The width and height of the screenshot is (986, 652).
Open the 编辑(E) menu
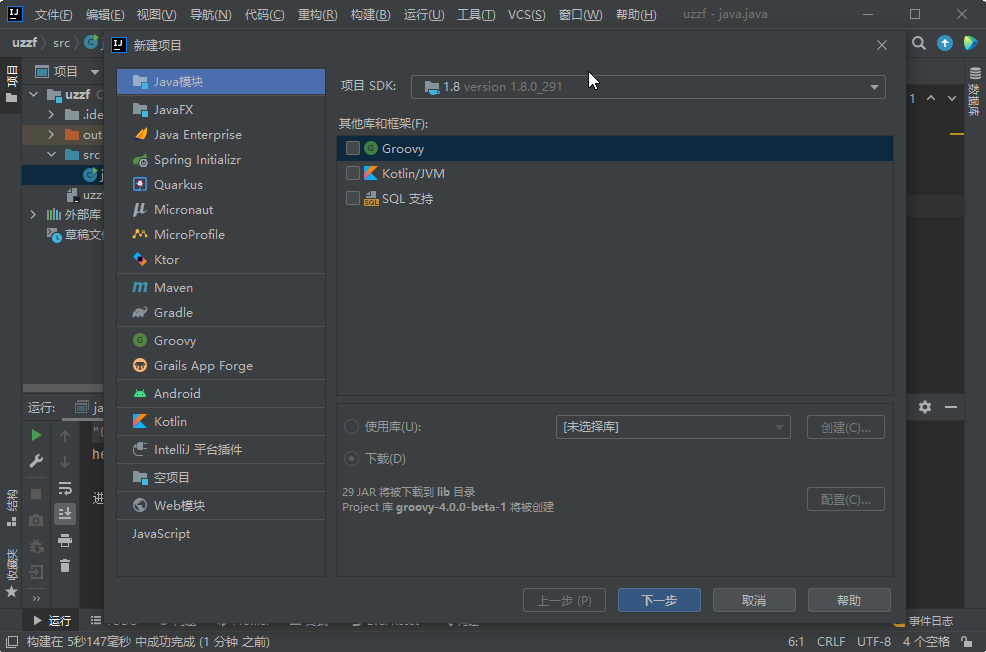105,14
